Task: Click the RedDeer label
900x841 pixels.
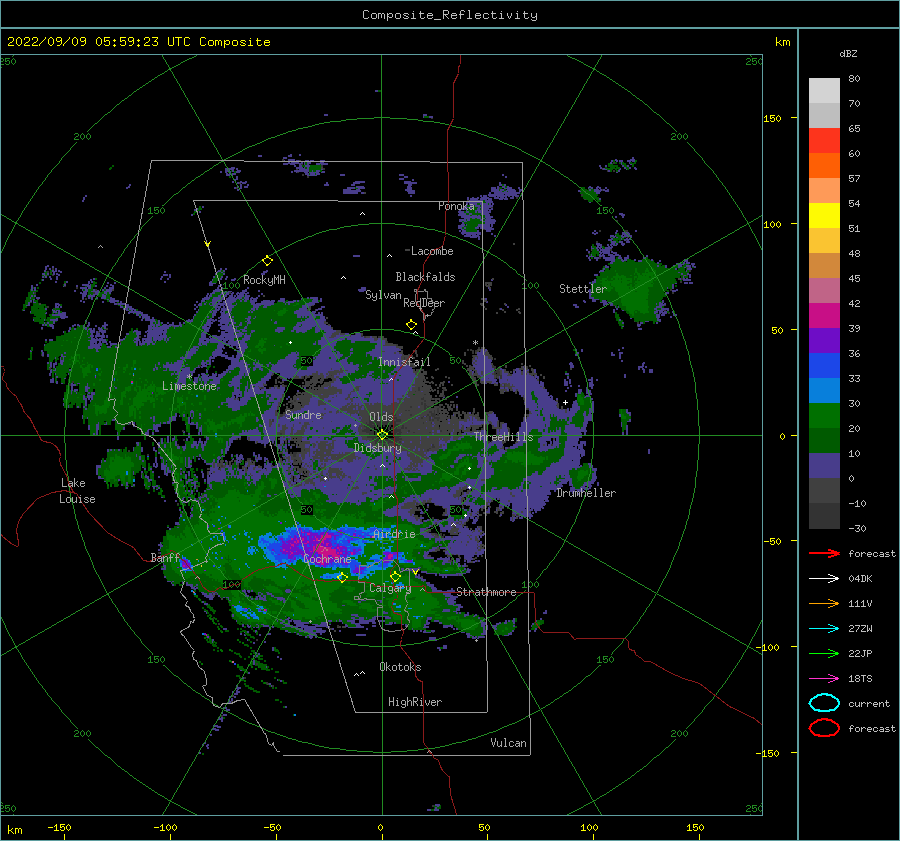Action: click(x=424, y=303)
